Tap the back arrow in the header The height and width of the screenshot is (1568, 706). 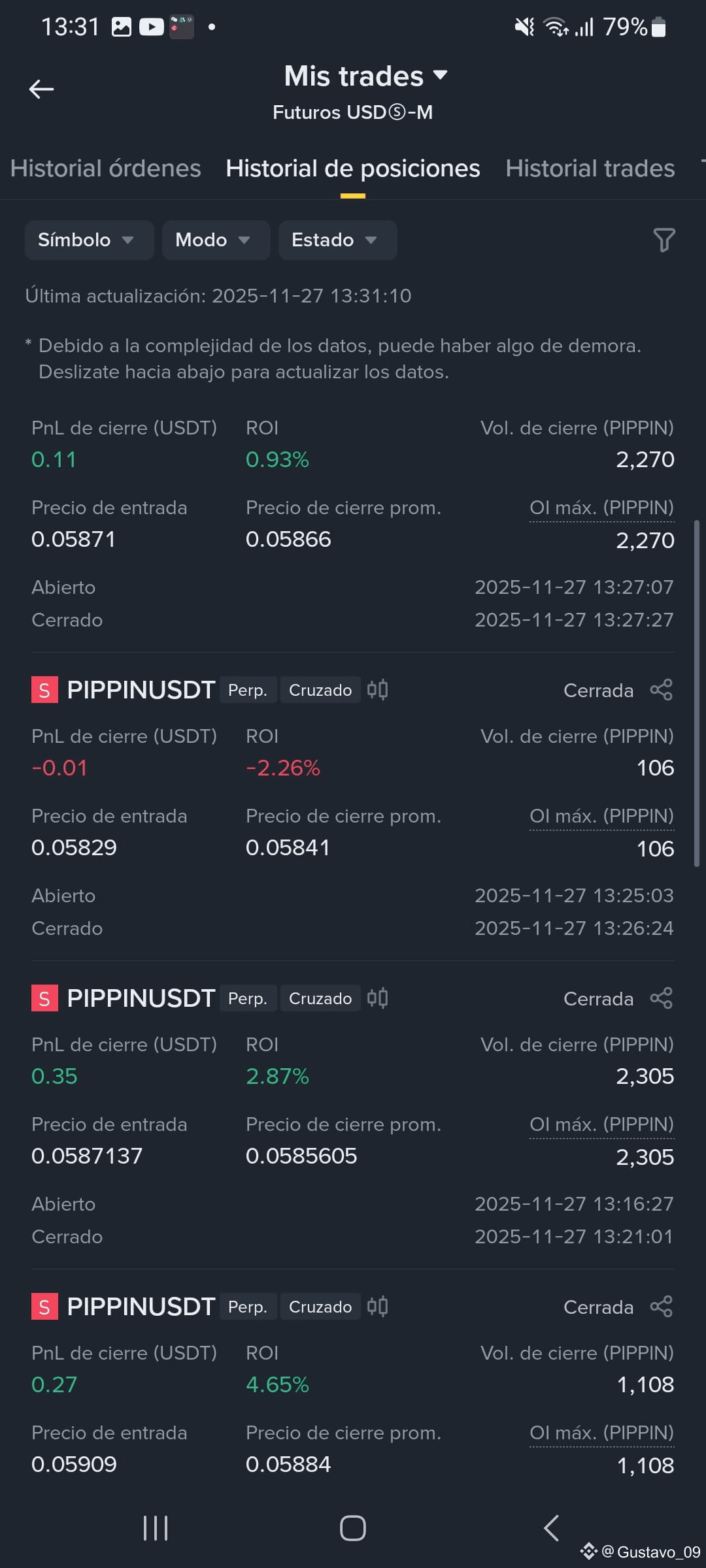(41, 89)
